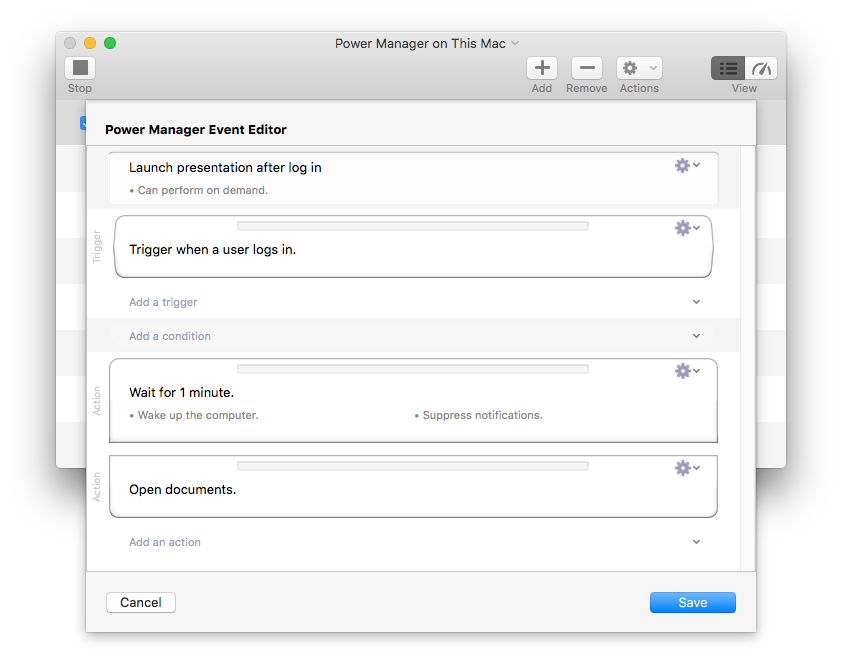
Task: Open the window title dropdown chevron
Action: (515, 43)
